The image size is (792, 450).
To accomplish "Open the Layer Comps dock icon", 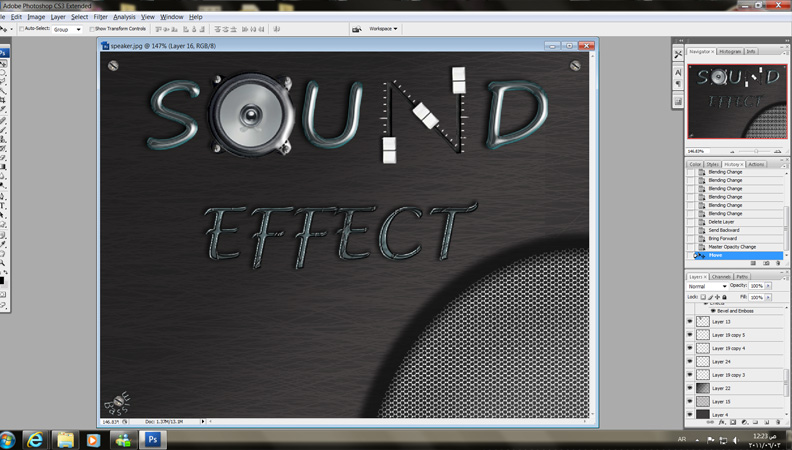I will 678,101.
